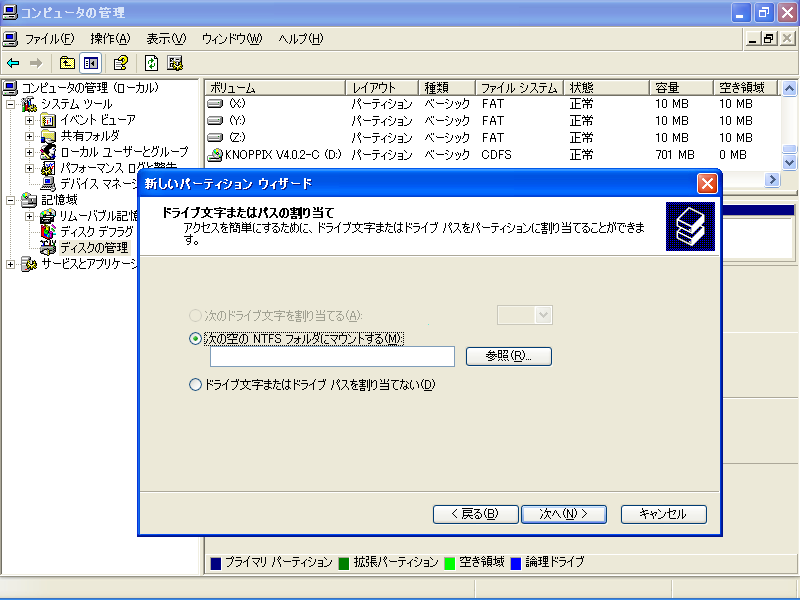
Task: Click the Back arrow toolbar icon
Action: click(13, 63)
